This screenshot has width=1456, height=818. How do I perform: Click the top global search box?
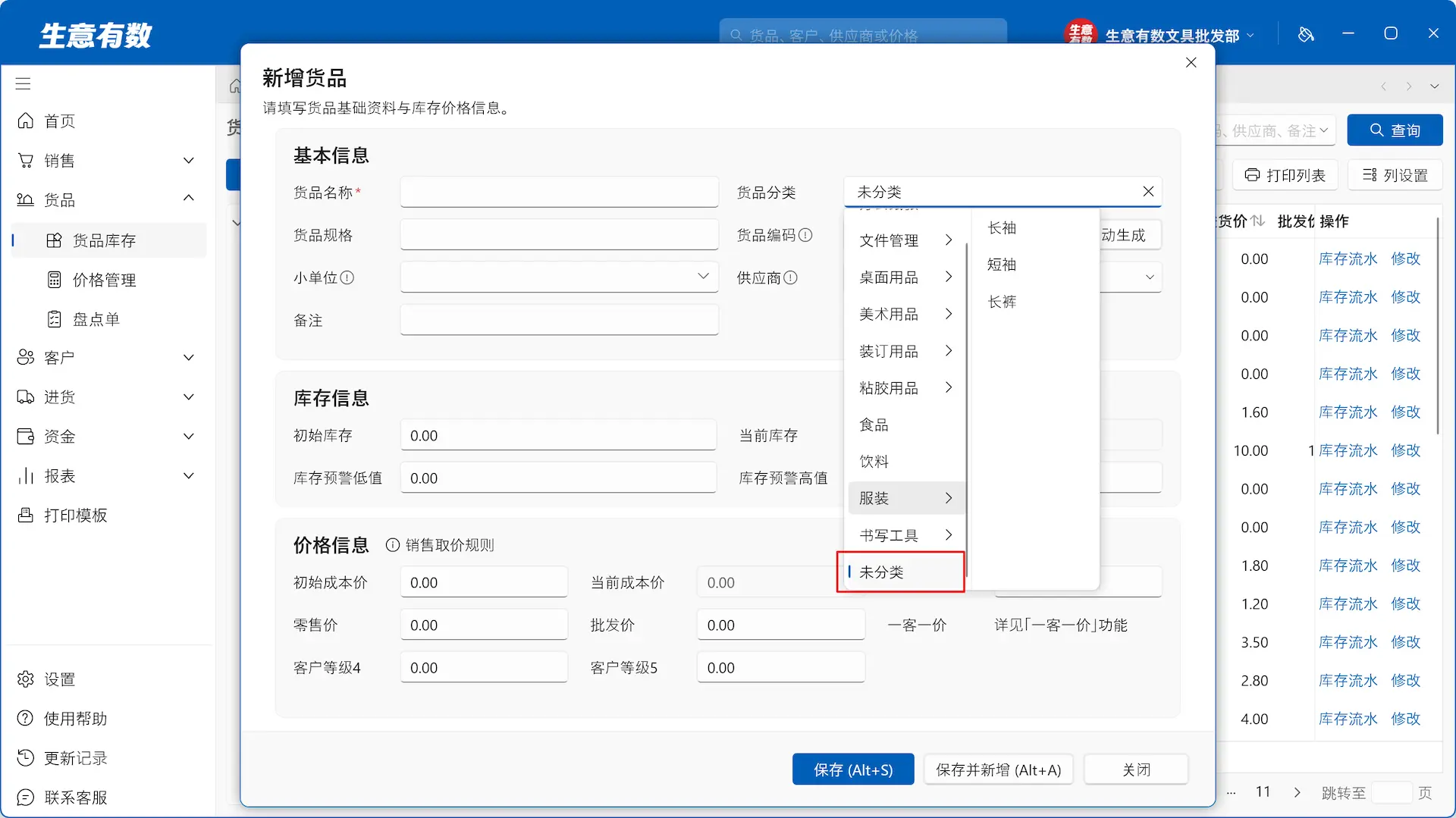coord(863,35)
